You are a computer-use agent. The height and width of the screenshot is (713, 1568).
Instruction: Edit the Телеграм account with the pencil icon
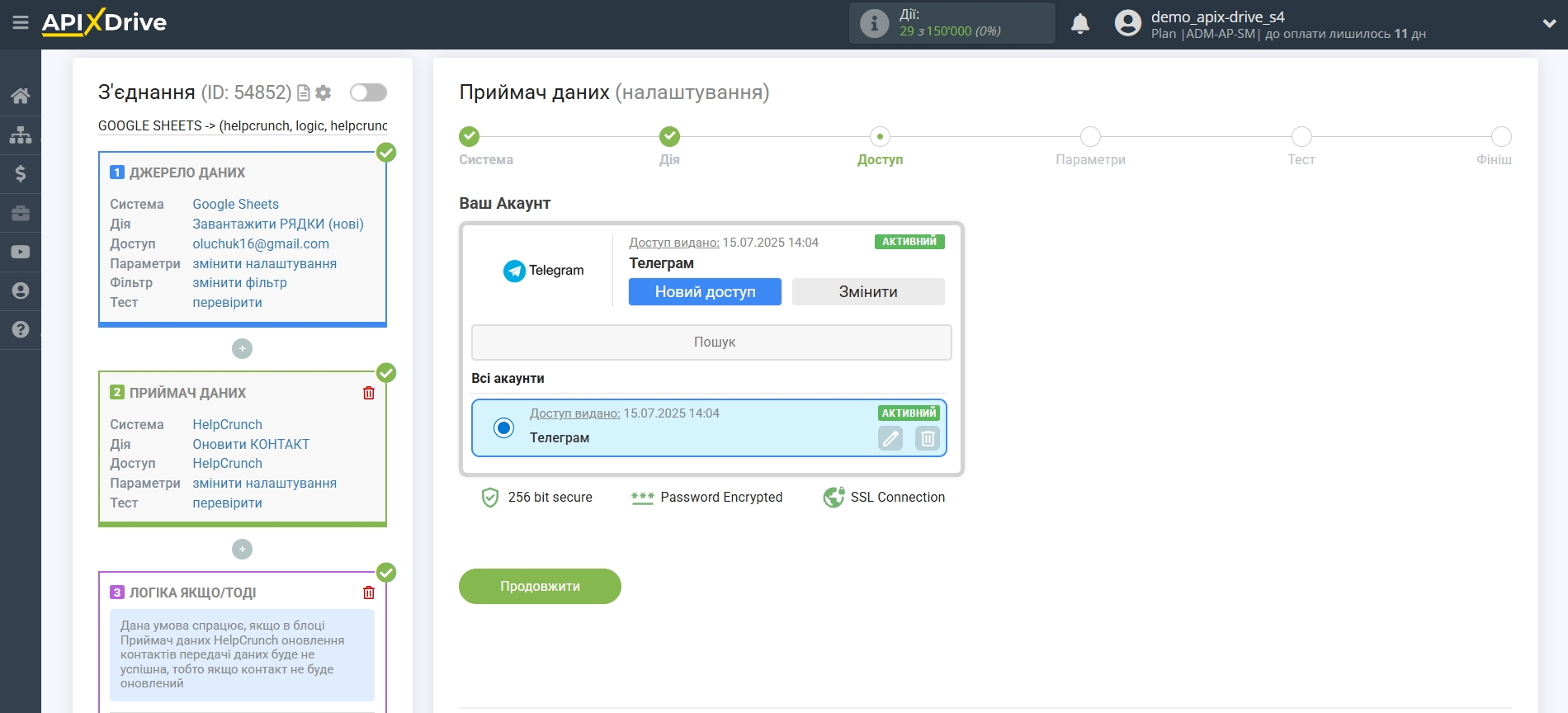890,438
